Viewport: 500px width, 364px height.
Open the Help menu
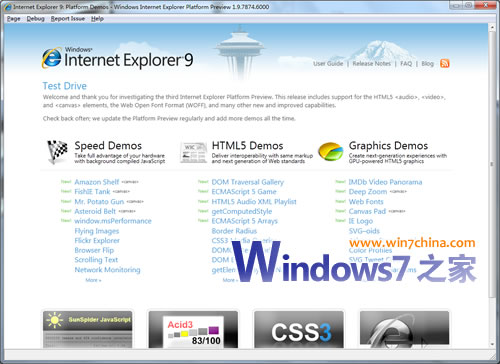click(x=97, y=19)
